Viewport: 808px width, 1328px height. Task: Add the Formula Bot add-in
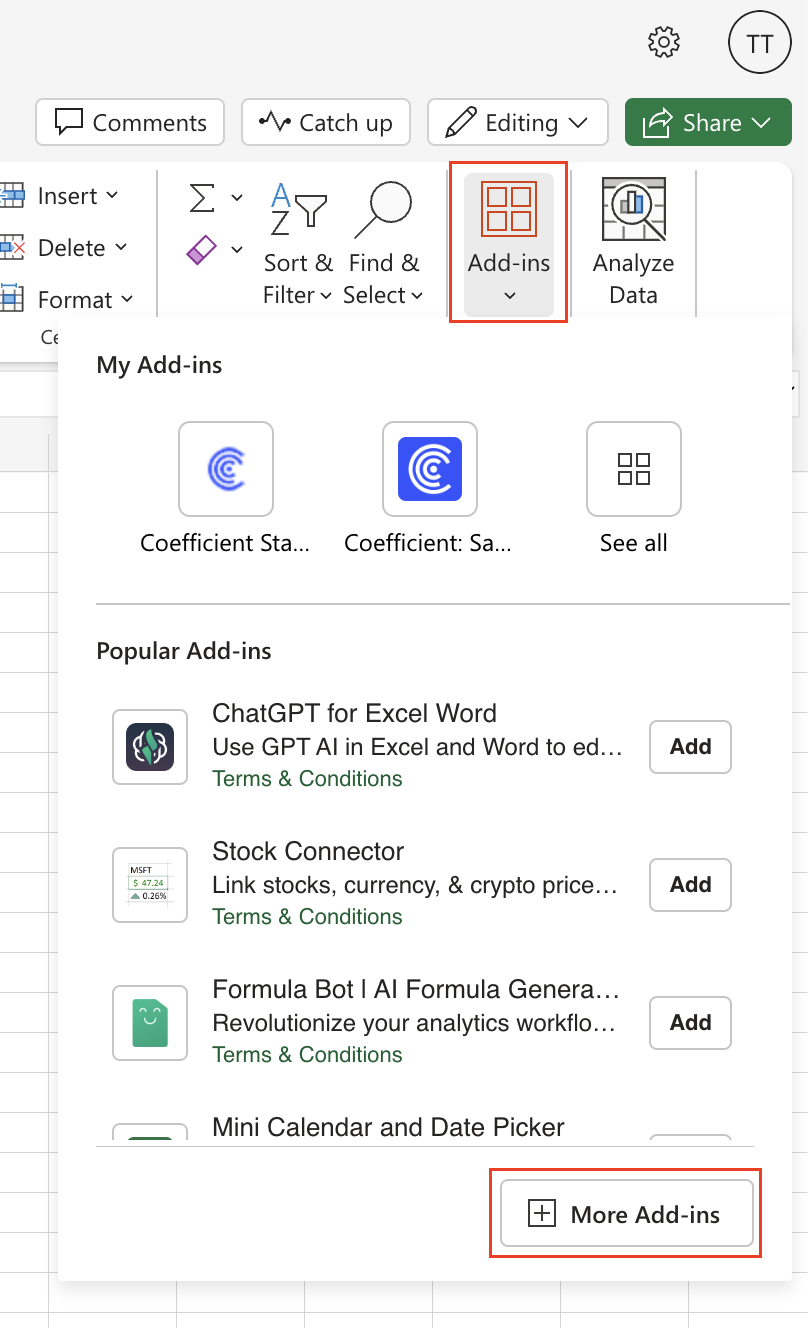(690, 1022)
